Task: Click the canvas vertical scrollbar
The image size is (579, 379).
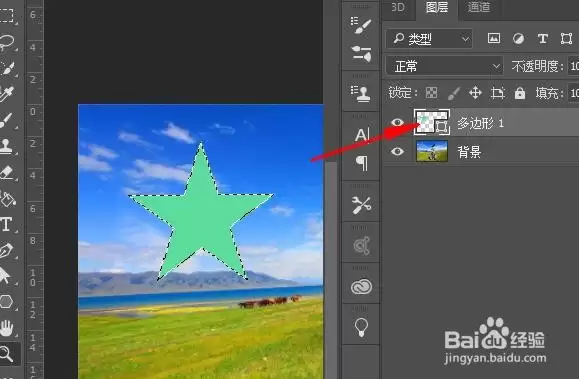Action: [x=332, y=270]
